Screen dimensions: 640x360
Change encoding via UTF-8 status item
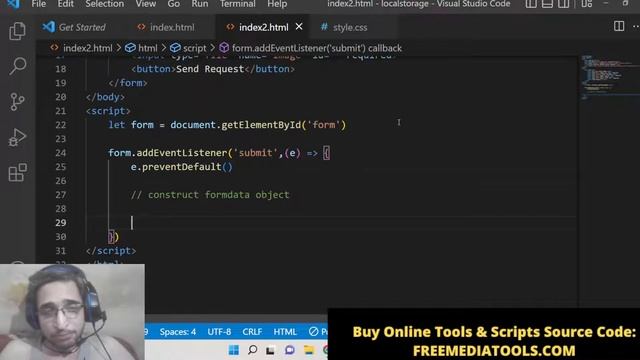(219, 332)
